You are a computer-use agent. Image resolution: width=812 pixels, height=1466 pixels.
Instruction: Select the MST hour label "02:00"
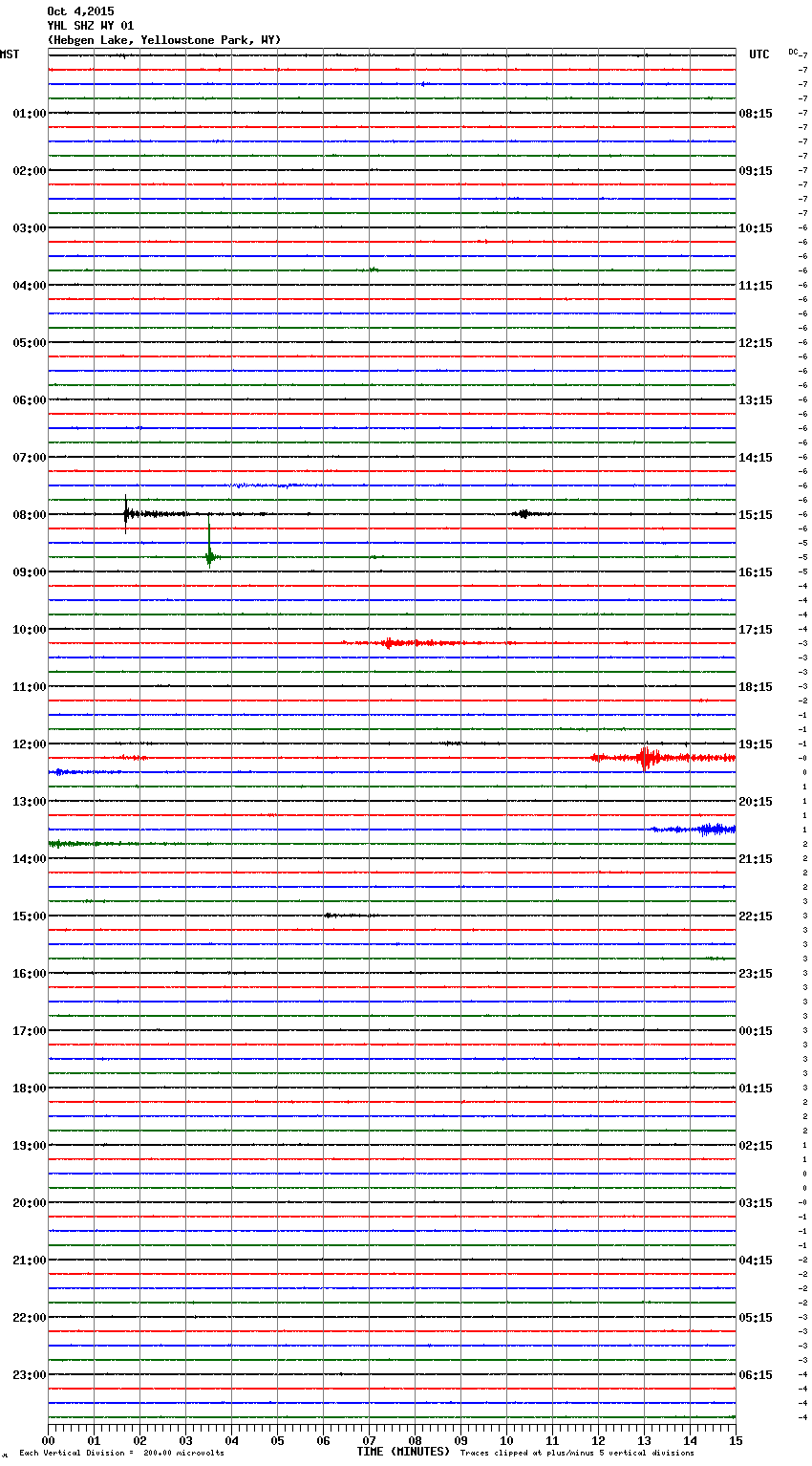tap(30, 171)
